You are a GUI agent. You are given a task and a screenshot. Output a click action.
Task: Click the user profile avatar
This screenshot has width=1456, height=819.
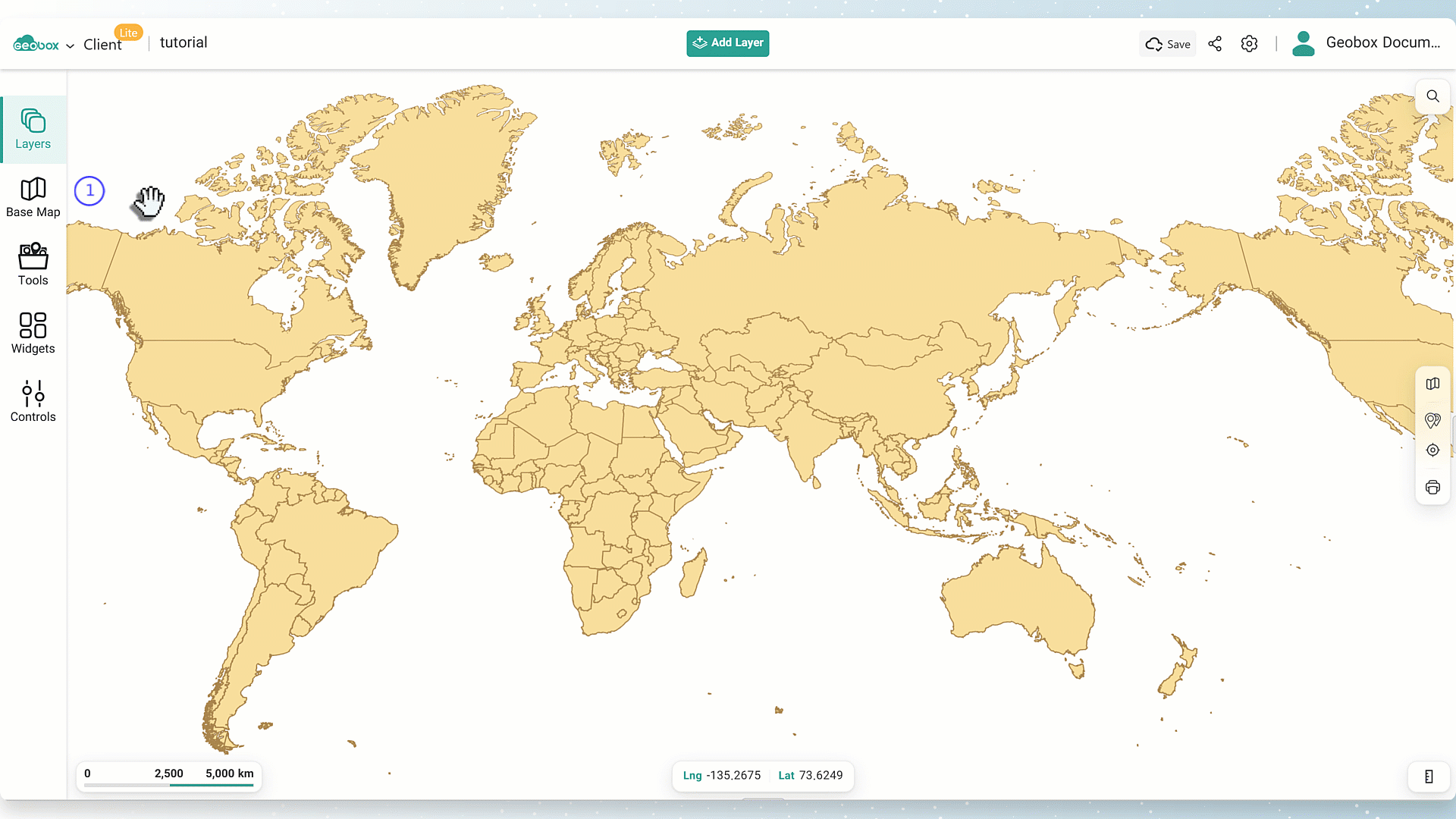pyautogui.click(x=1304, y=44)
